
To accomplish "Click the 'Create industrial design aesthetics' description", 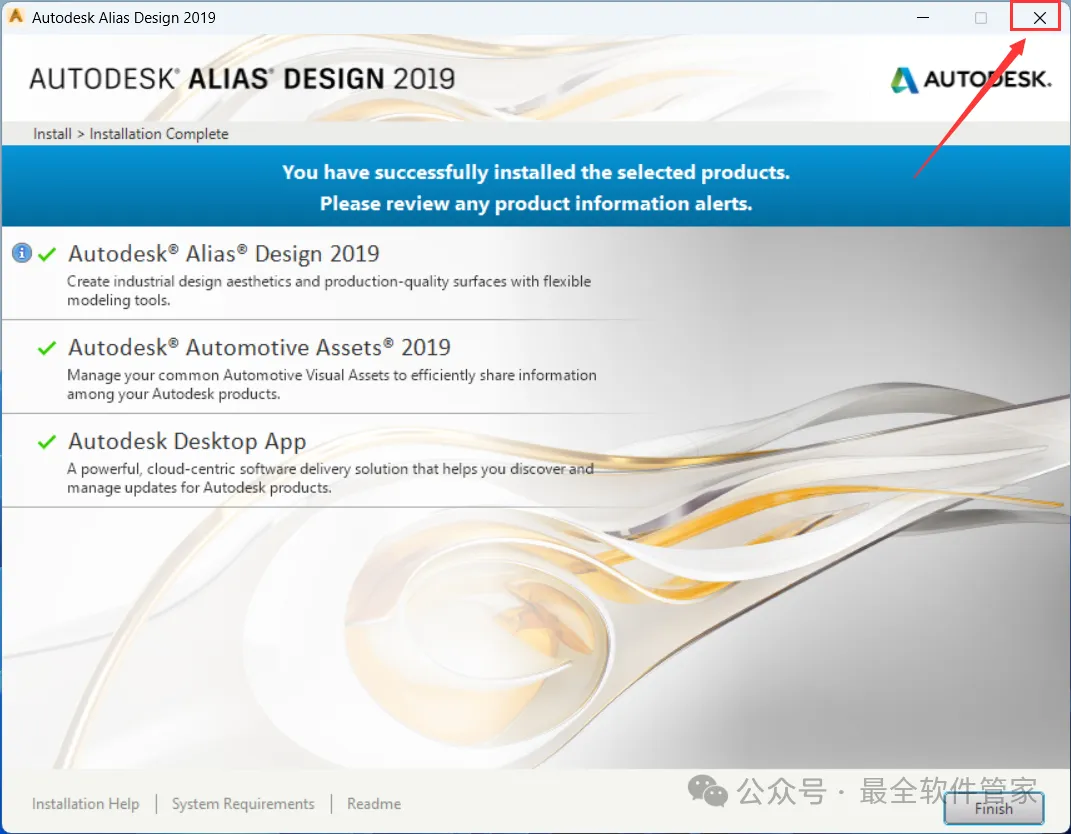I will (329, 291).
